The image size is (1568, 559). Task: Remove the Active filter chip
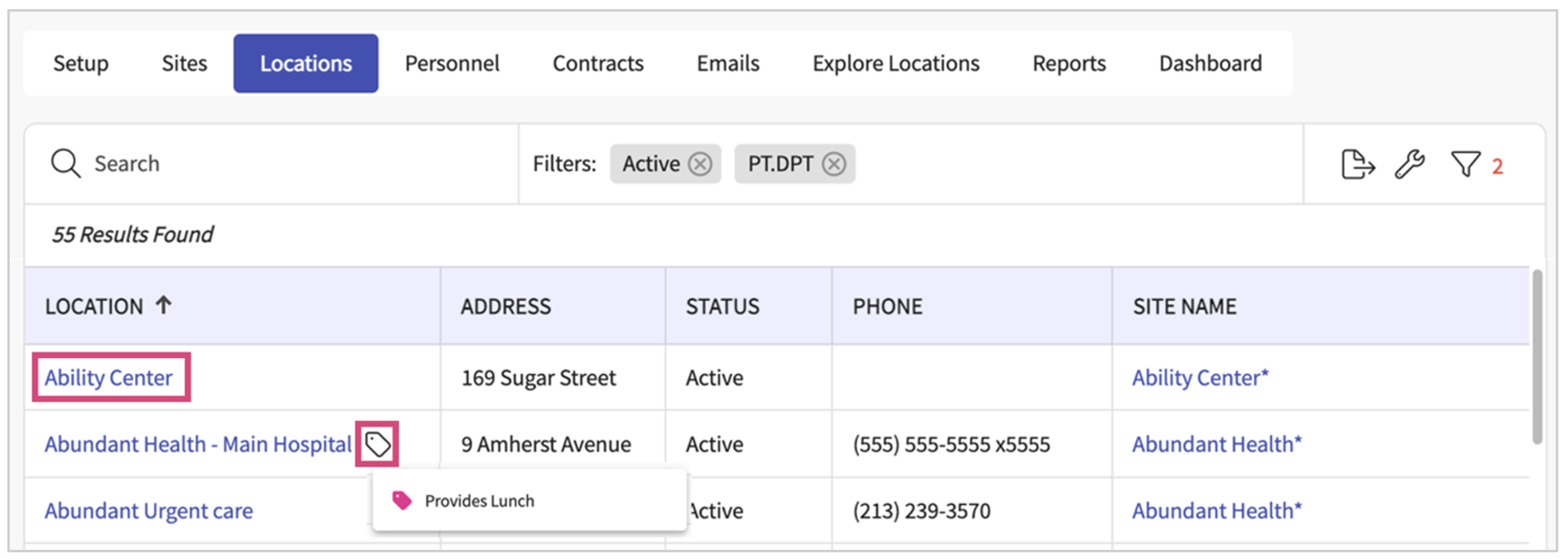click(700, 164)
